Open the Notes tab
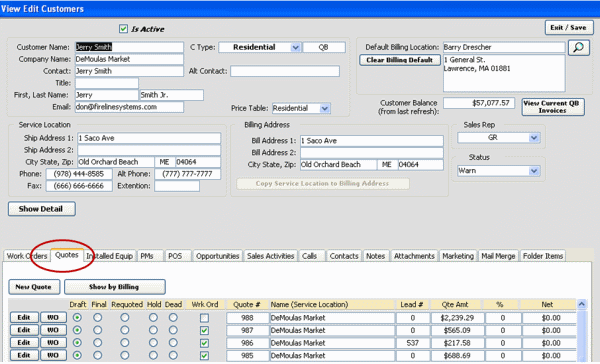 coord(375,256)
